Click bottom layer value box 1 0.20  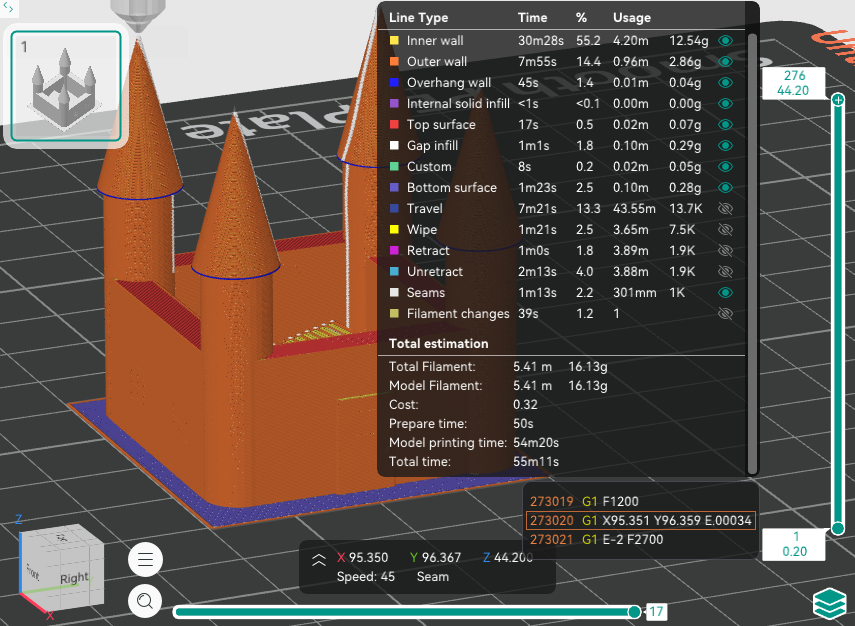coord(793,544)
